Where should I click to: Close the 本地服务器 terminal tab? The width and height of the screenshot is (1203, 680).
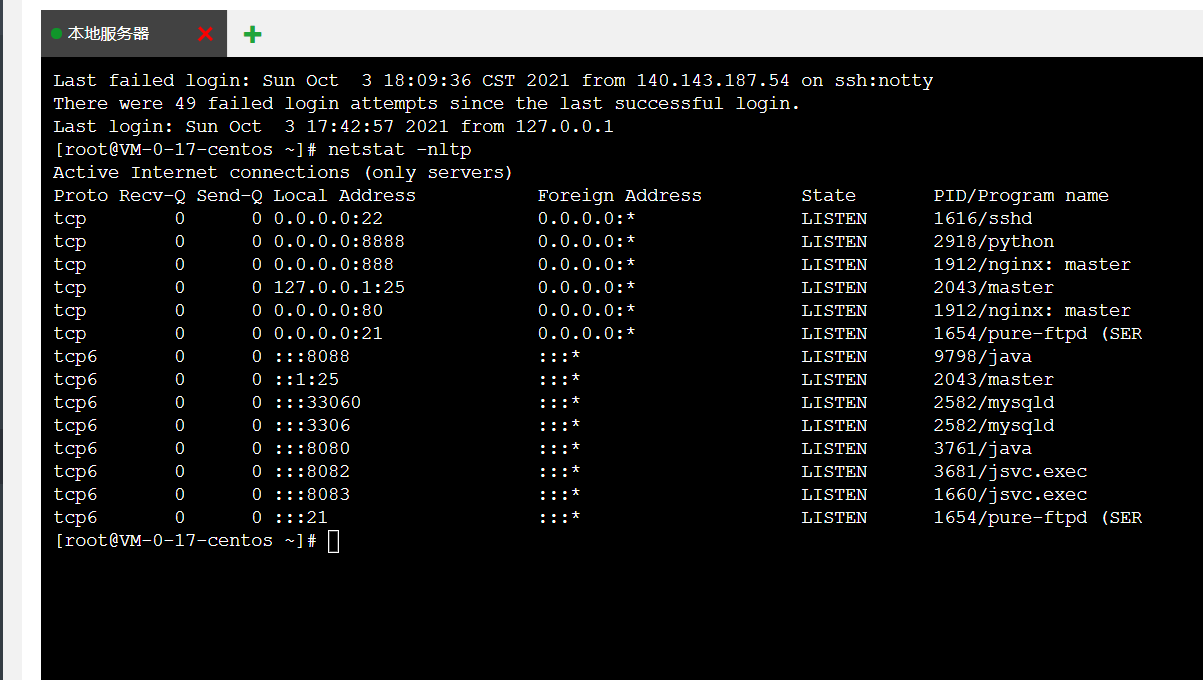[x=206, y=34]
